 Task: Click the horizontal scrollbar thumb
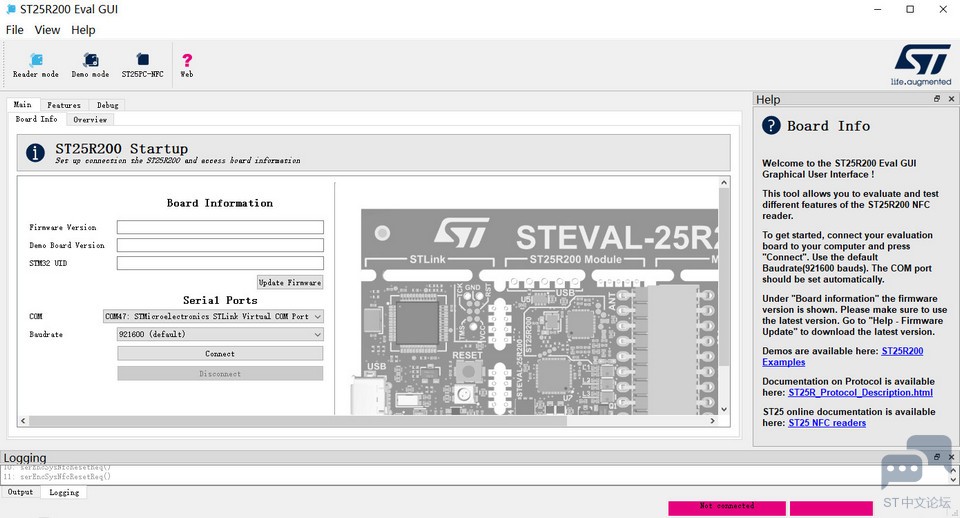298,421
